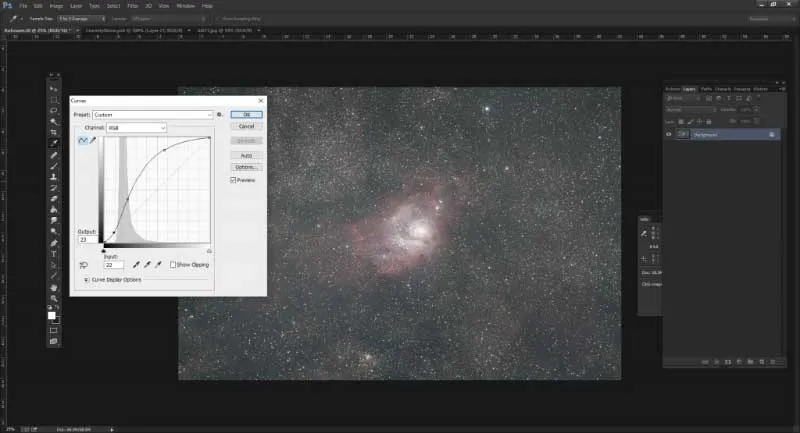
Task: Select the Zoom tool in toolbar
Action: tap(54, 298)
